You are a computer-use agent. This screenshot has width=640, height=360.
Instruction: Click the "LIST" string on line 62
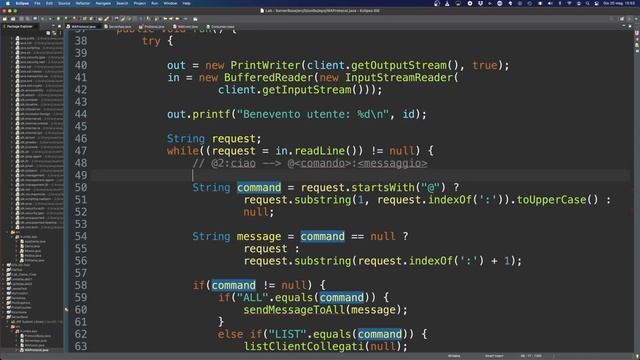pyautogui.click(x=287, y=335)
